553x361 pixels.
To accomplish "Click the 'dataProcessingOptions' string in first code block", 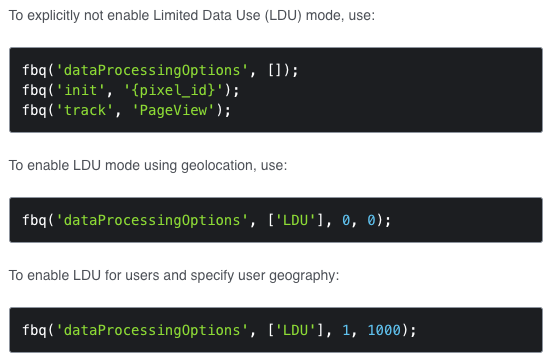I will 152,71.
